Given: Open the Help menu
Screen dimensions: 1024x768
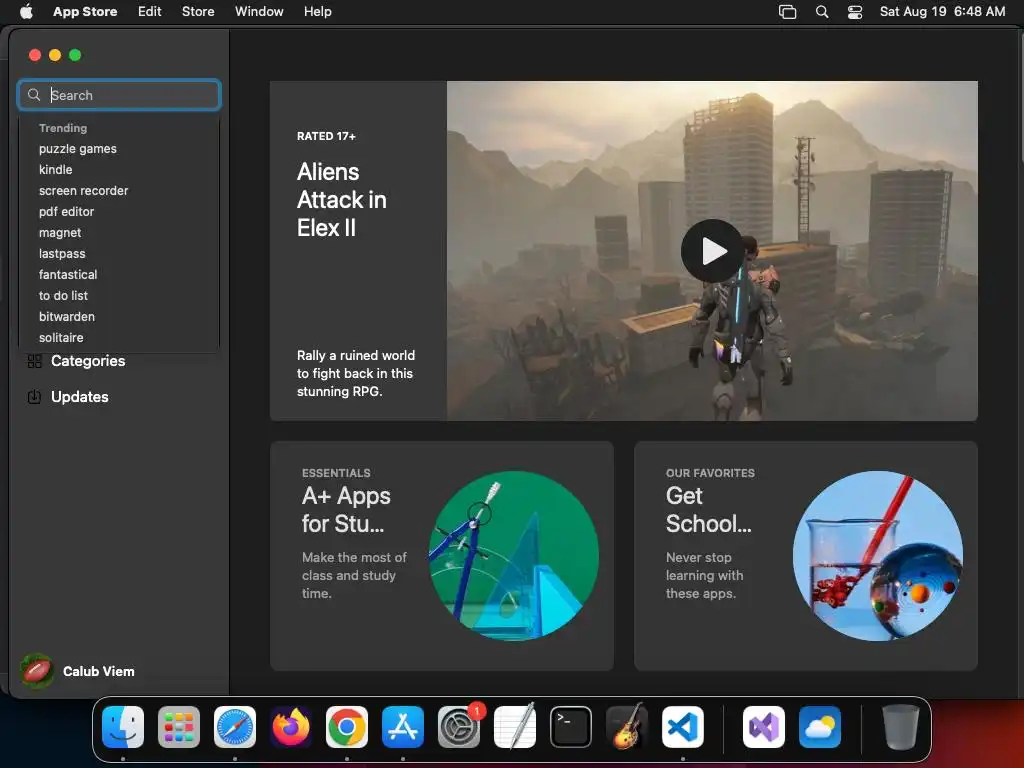Looking at the screenshot, I should click(x=317, y=11).
